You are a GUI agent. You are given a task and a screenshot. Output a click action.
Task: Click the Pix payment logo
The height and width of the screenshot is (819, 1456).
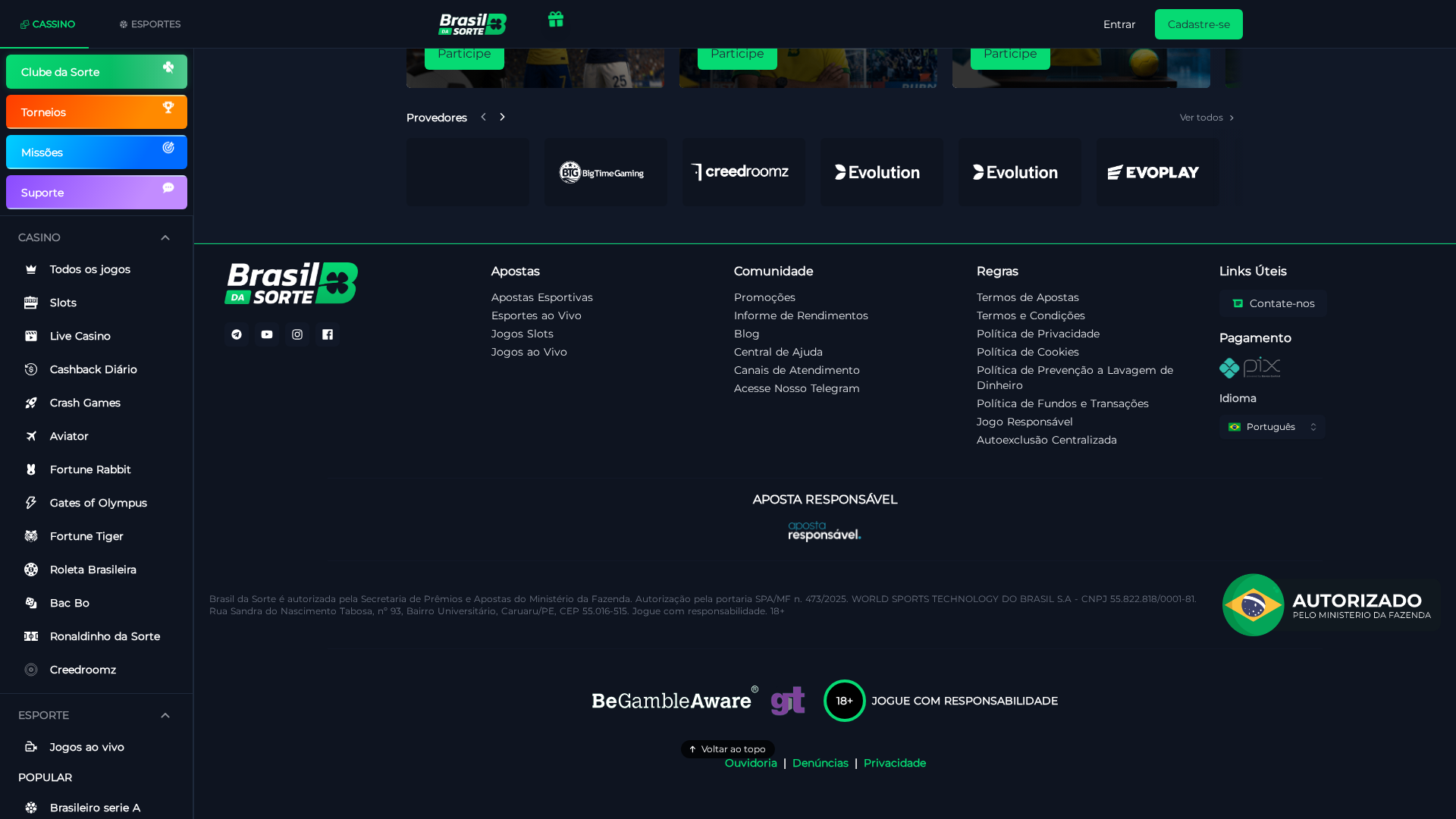1250,367
